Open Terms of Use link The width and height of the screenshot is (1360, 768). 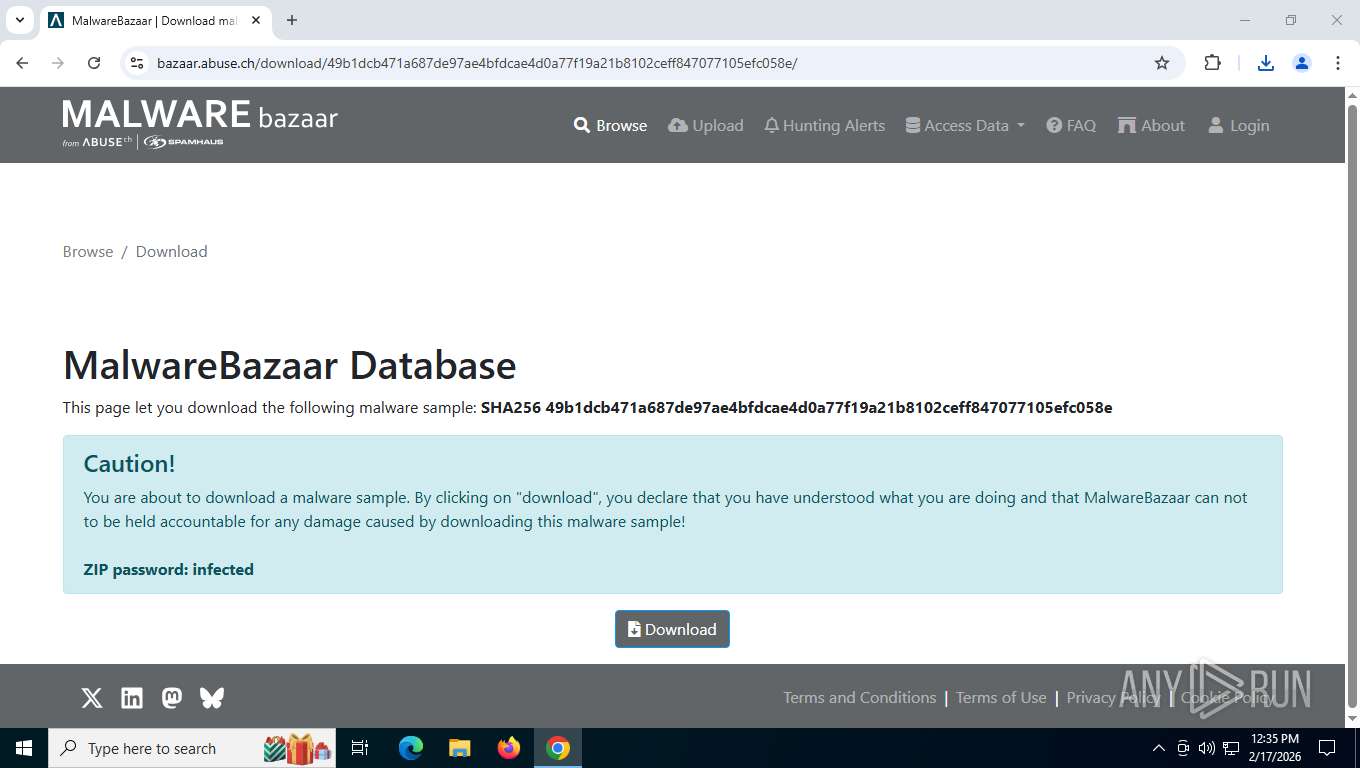[x=1001, y=697]
